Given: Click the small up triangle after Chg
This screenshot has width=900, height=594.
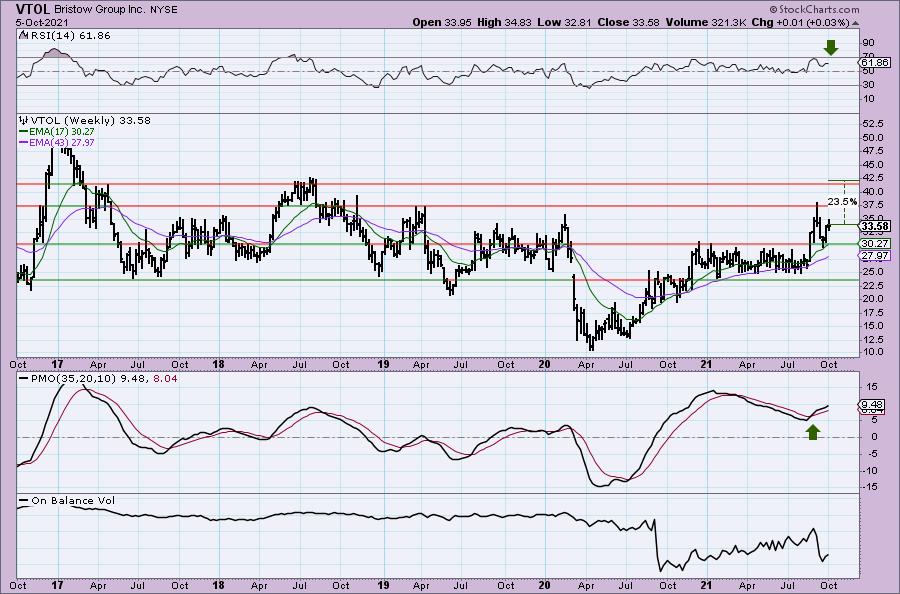Looking at the screenshot, I should [855, 23].
